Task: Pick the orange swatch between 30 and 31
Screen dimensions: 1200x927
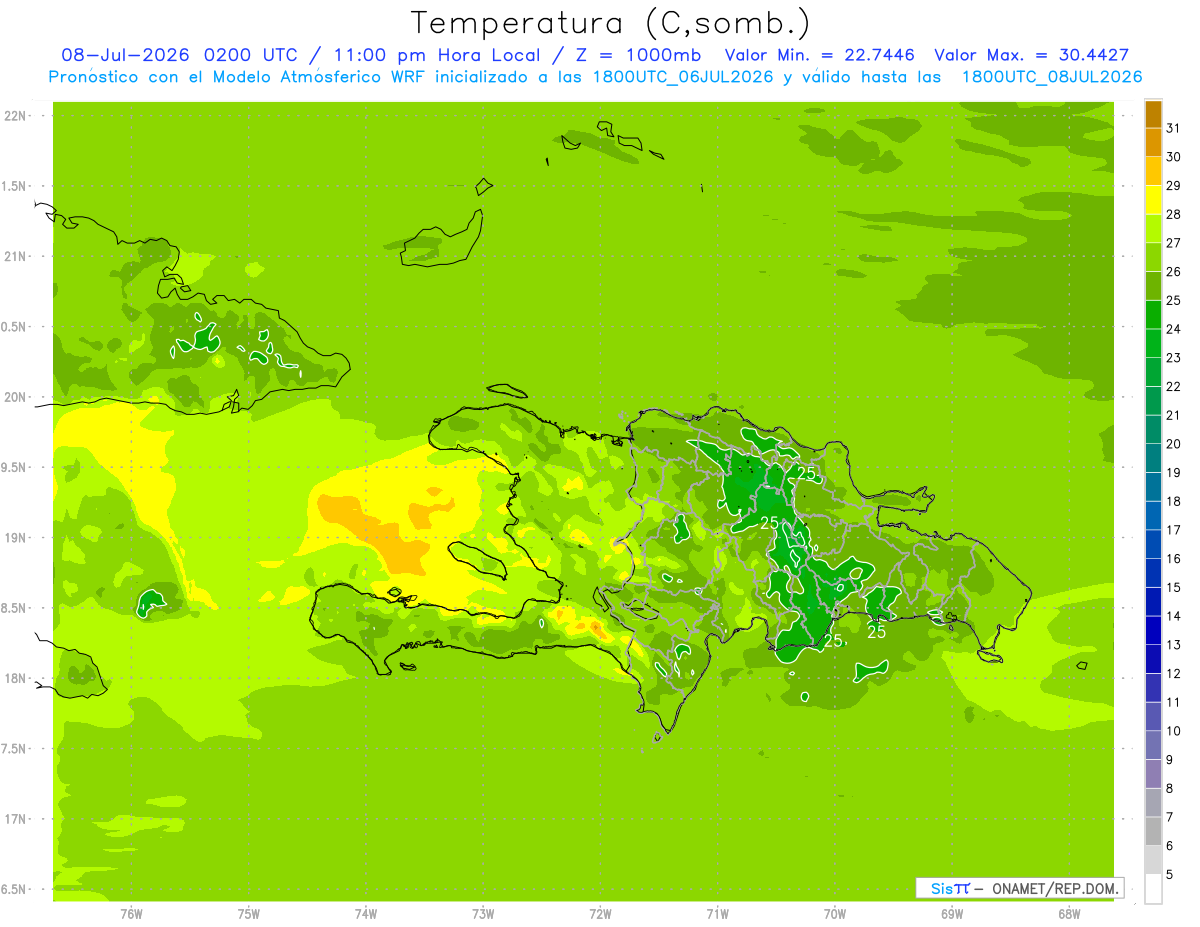Action: click(x=1153, y=142)
